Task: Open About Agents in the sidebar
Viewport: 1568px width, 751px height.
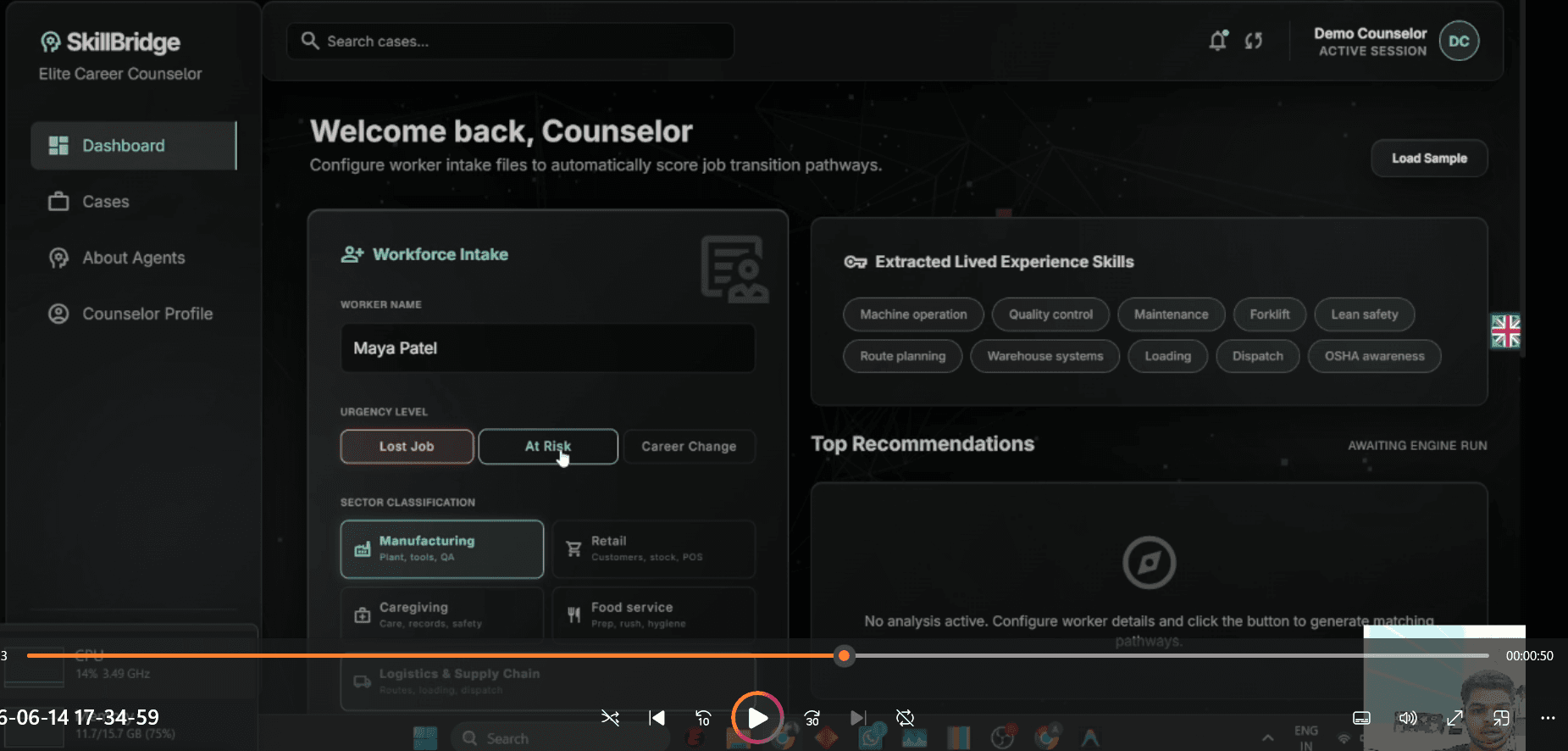Action: (x=134, y=258)
